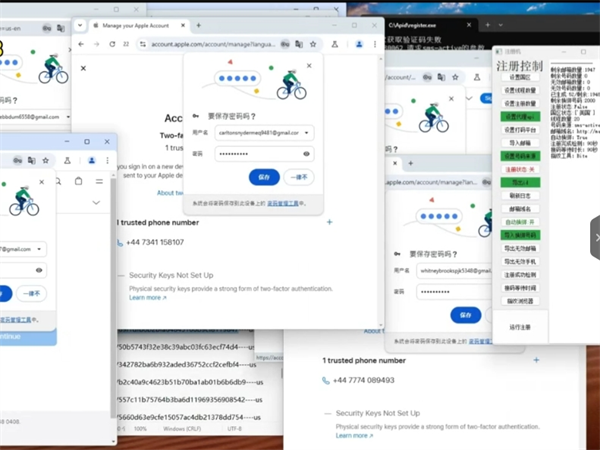Click the password field for whitneybrooks account
600x450 pixels.
[x=449, y=291]
